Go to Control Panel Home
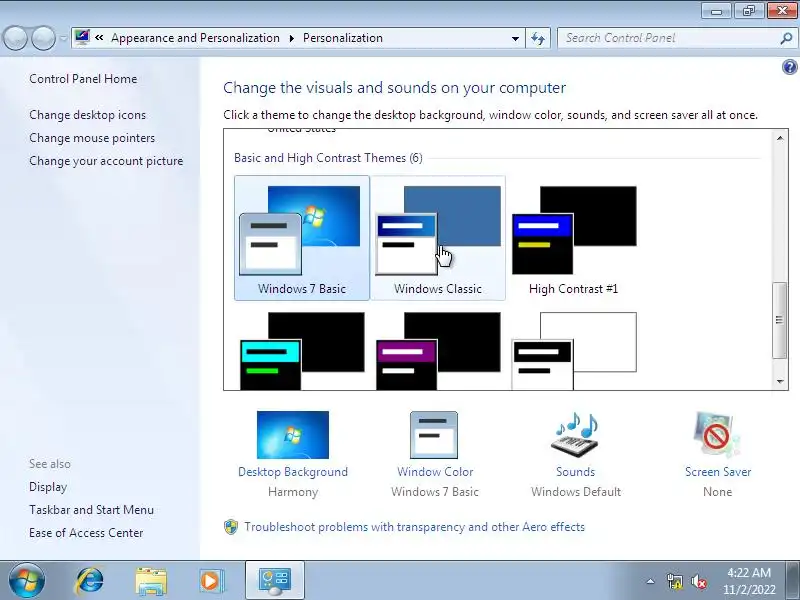This screenshot has height=600, width=800. (x=83, y=79)
